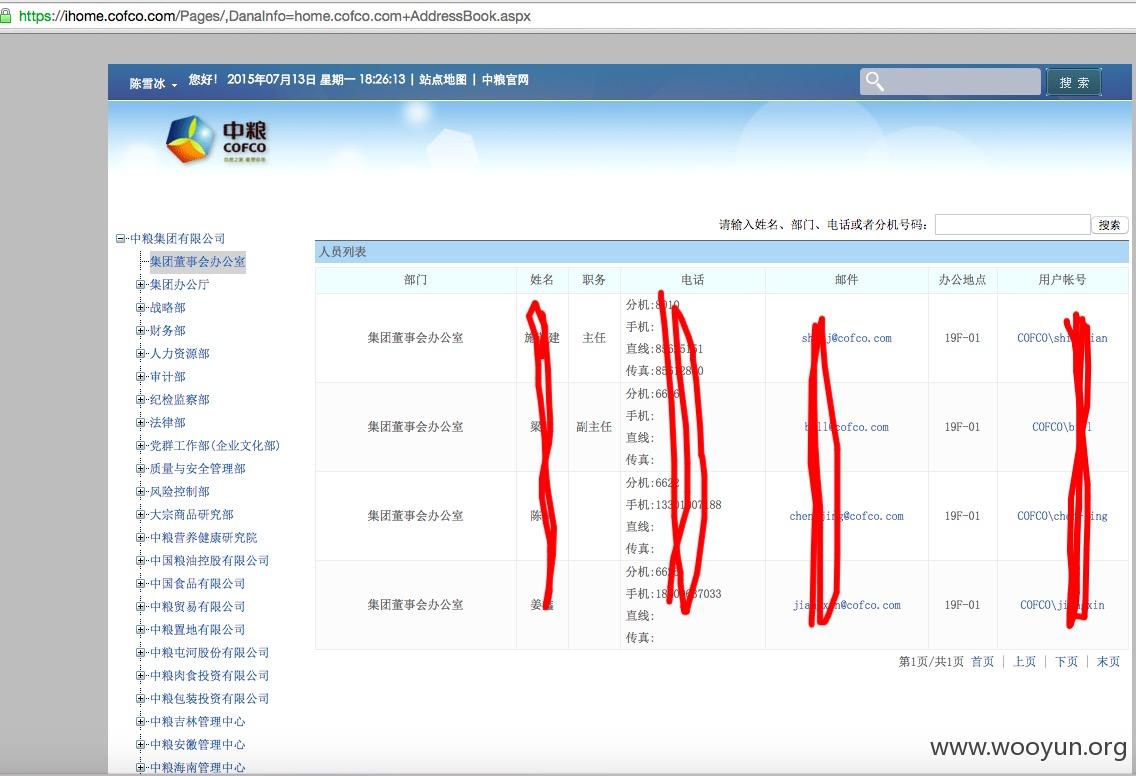Expand the 质量与安全管理部 node
Image resolution: width=1136 pixels, height=776 pixels.
(x=141, y=469)
